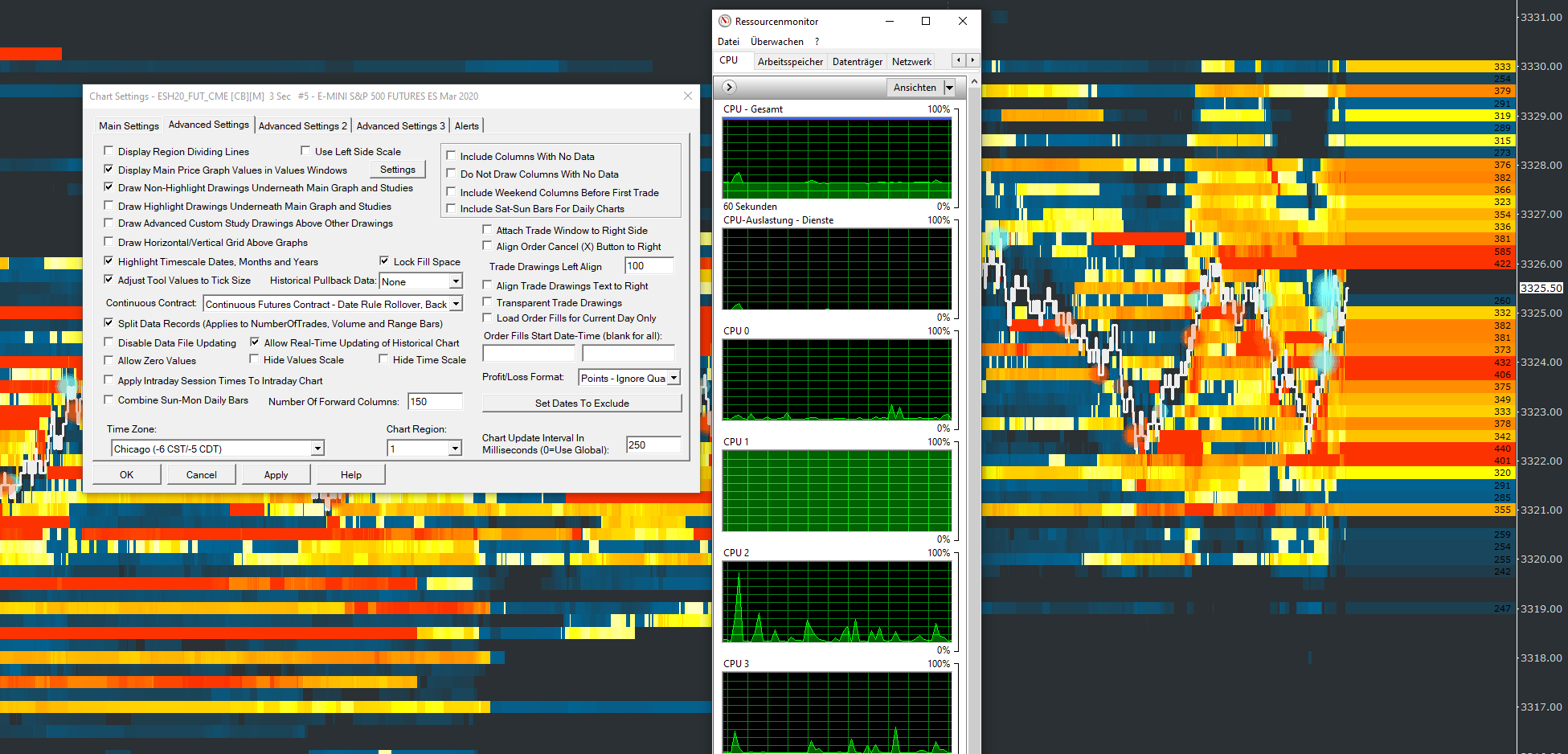
Task: Click second Order Fills Start Time field
Action: click(x=628, y=353)
